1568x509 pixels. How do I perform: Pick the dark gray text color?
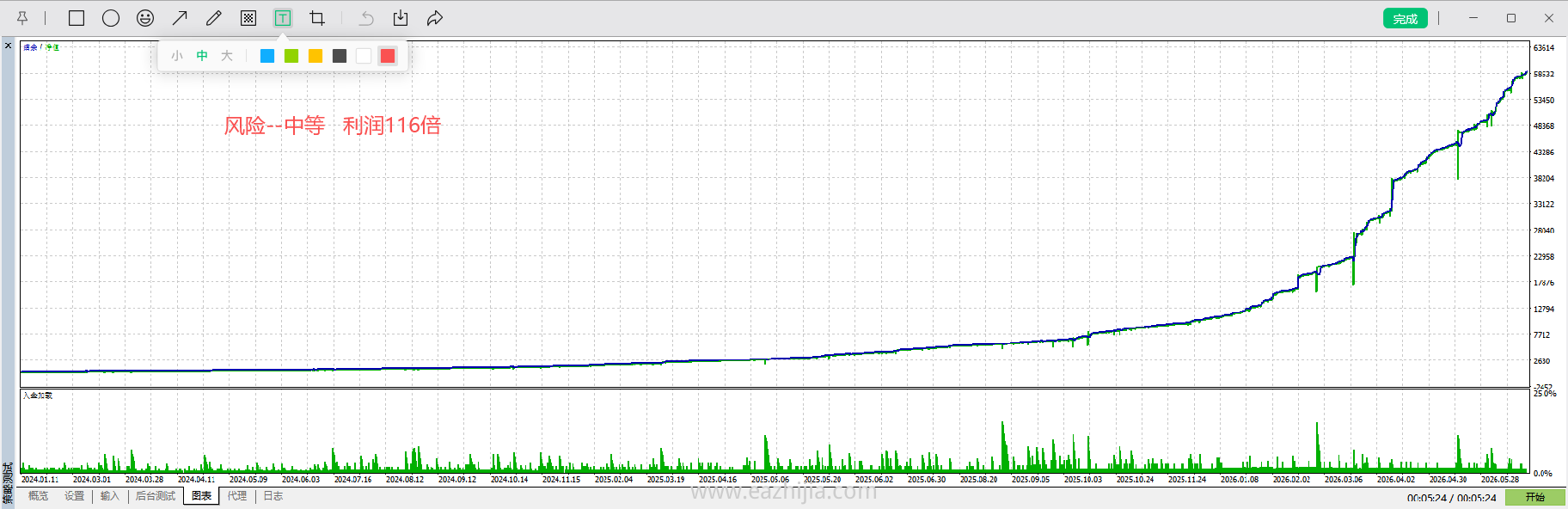point(340,56)
